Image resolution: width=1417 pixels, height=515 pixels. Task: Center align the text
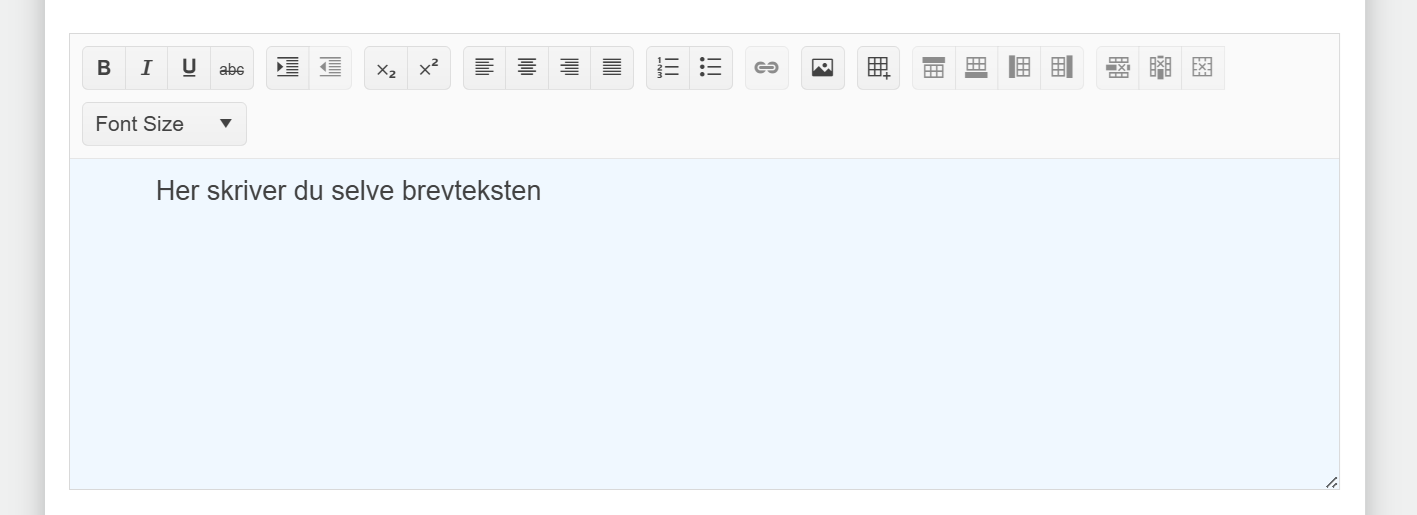coord(527,68)
